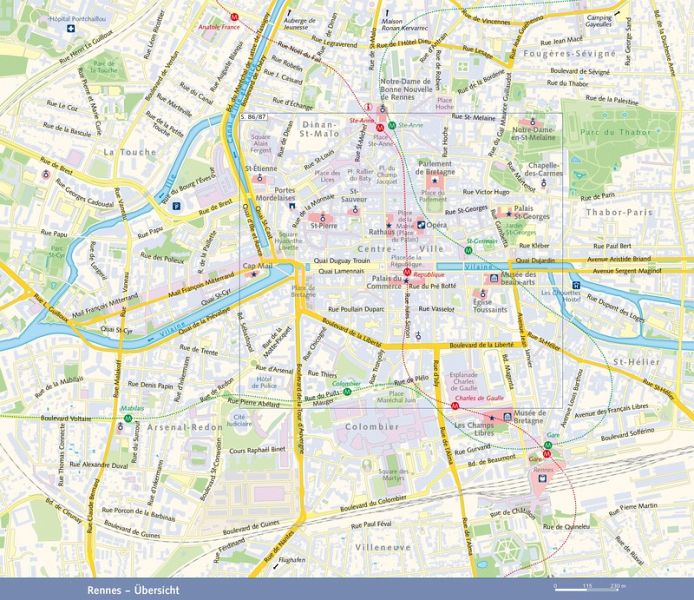Select the green Gare metro marker
The height and width of the screenshot is (600, 694).
coord(548,445)
